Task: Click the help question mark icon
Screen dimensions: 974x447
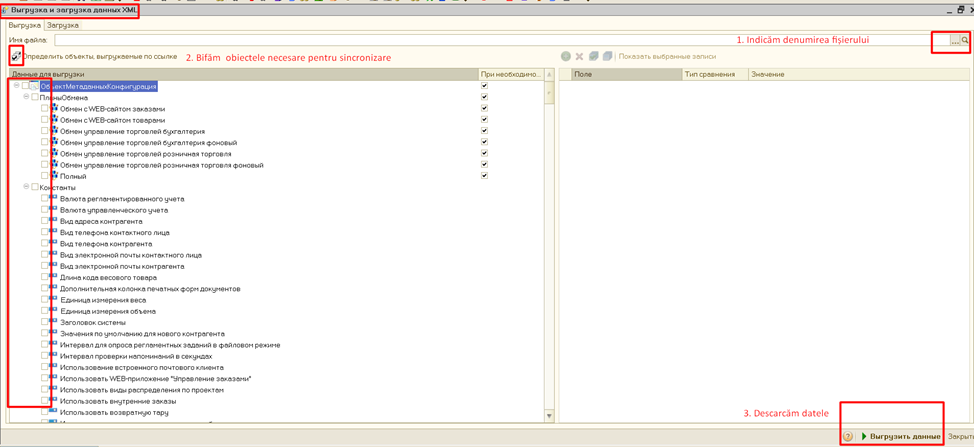Action: (848, 436)
